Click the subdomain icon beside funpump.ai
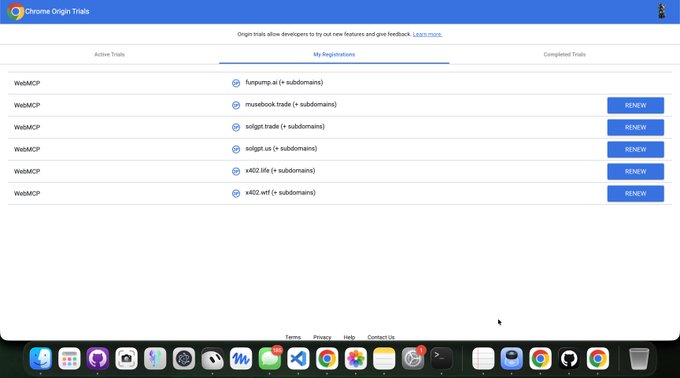 click(236, 83)
